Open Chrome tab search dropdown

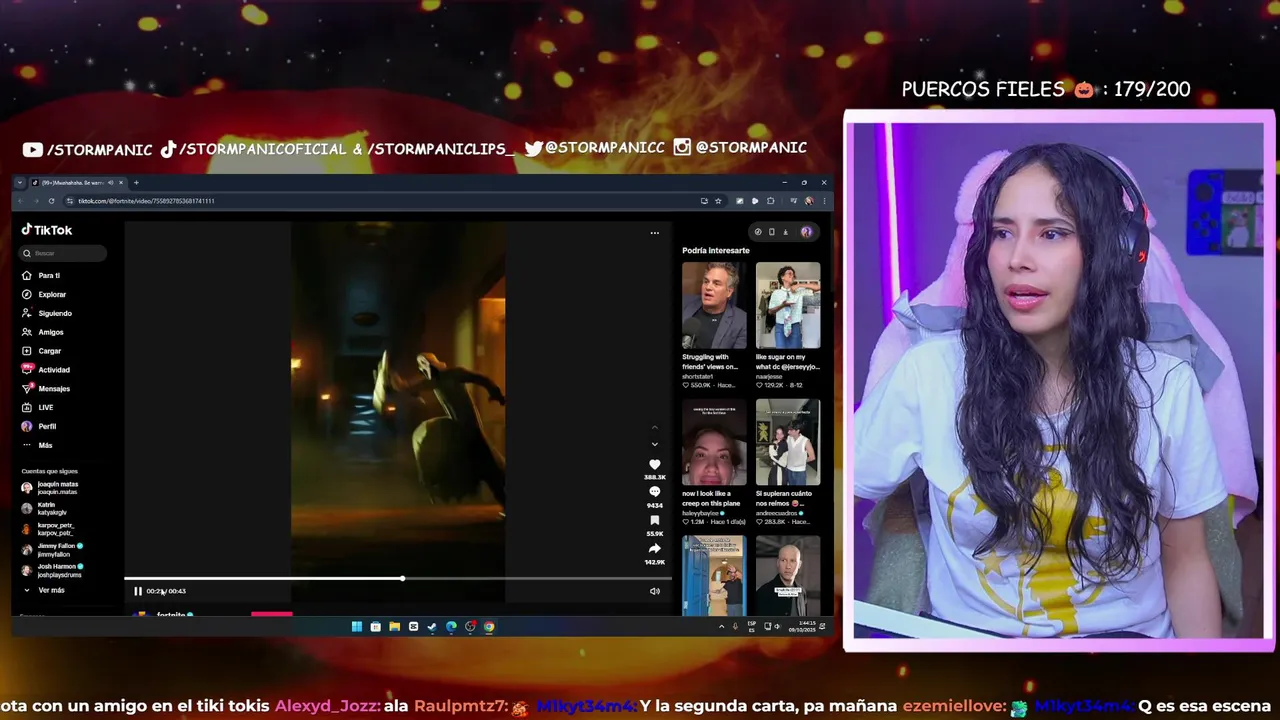click(20, 182)
